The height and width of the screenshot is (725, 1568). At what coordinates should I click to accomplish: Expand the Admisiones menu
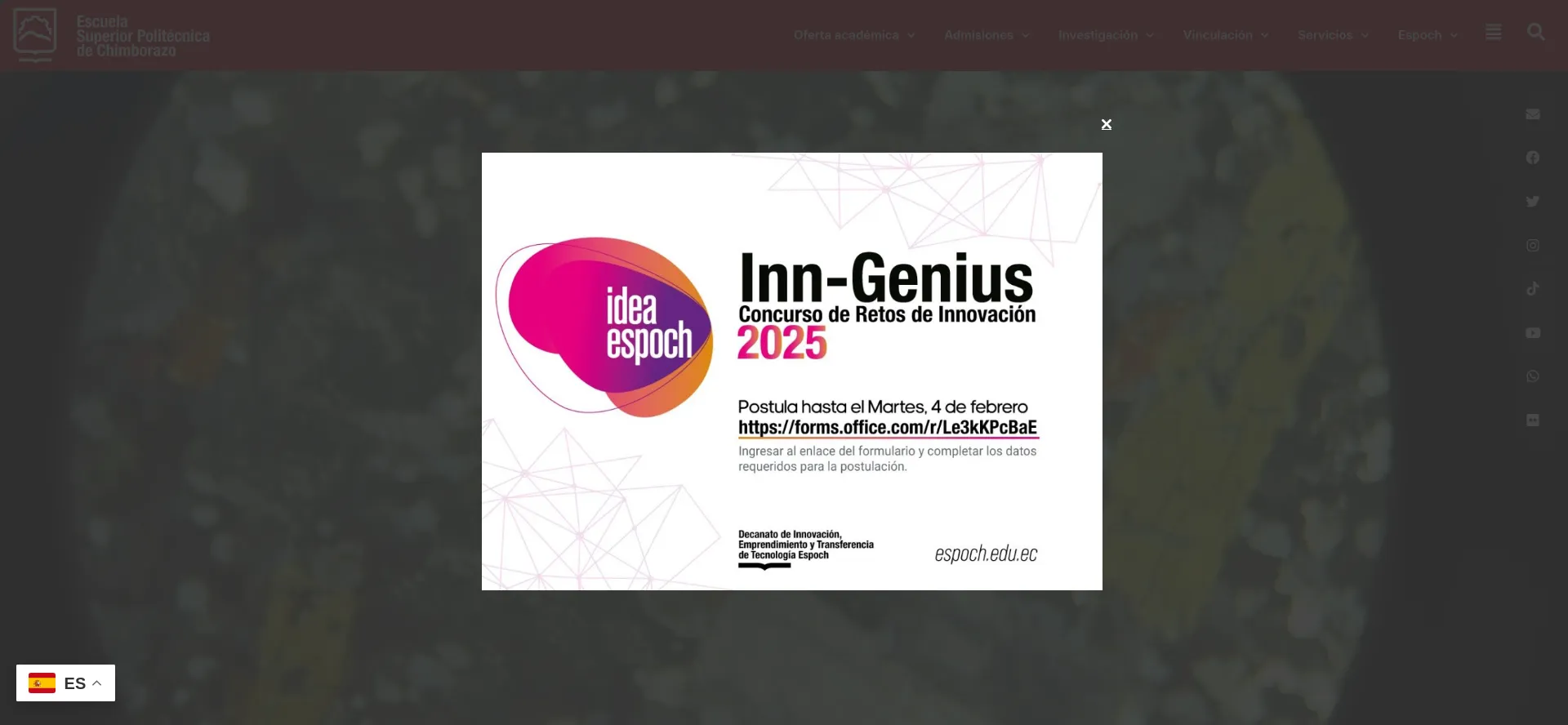click(x=987, y=35)
